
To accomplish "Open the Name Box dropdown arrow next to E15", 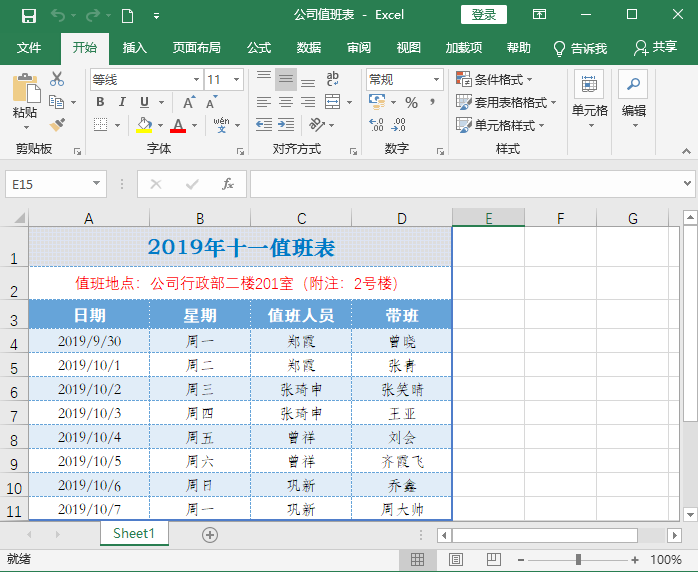I will tap(96, 183).
